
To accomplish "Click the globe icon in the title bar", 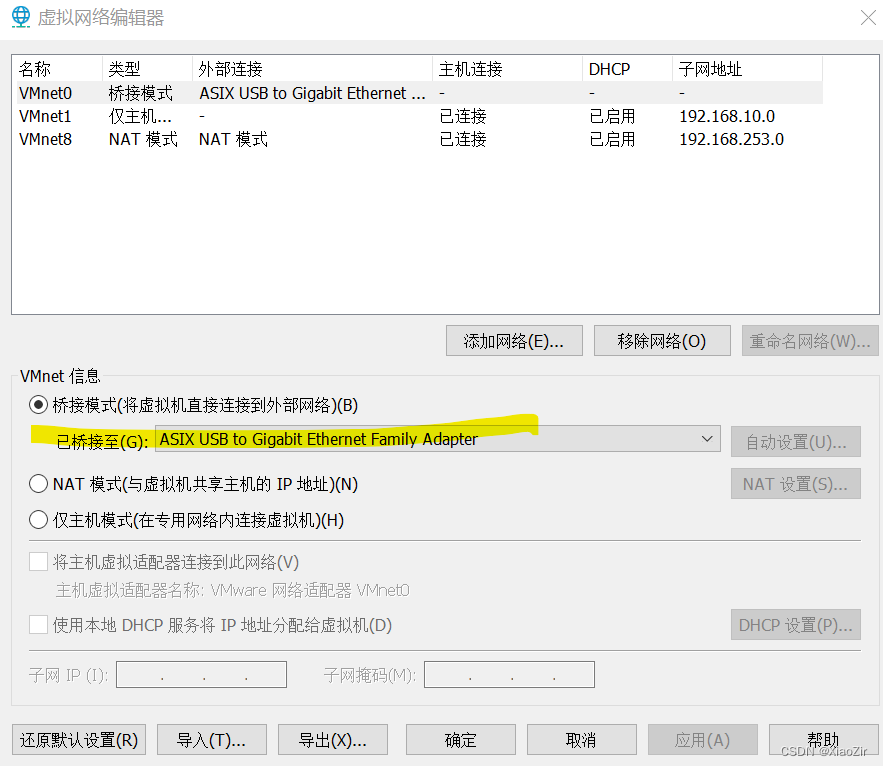I will [x=19, y=17].
